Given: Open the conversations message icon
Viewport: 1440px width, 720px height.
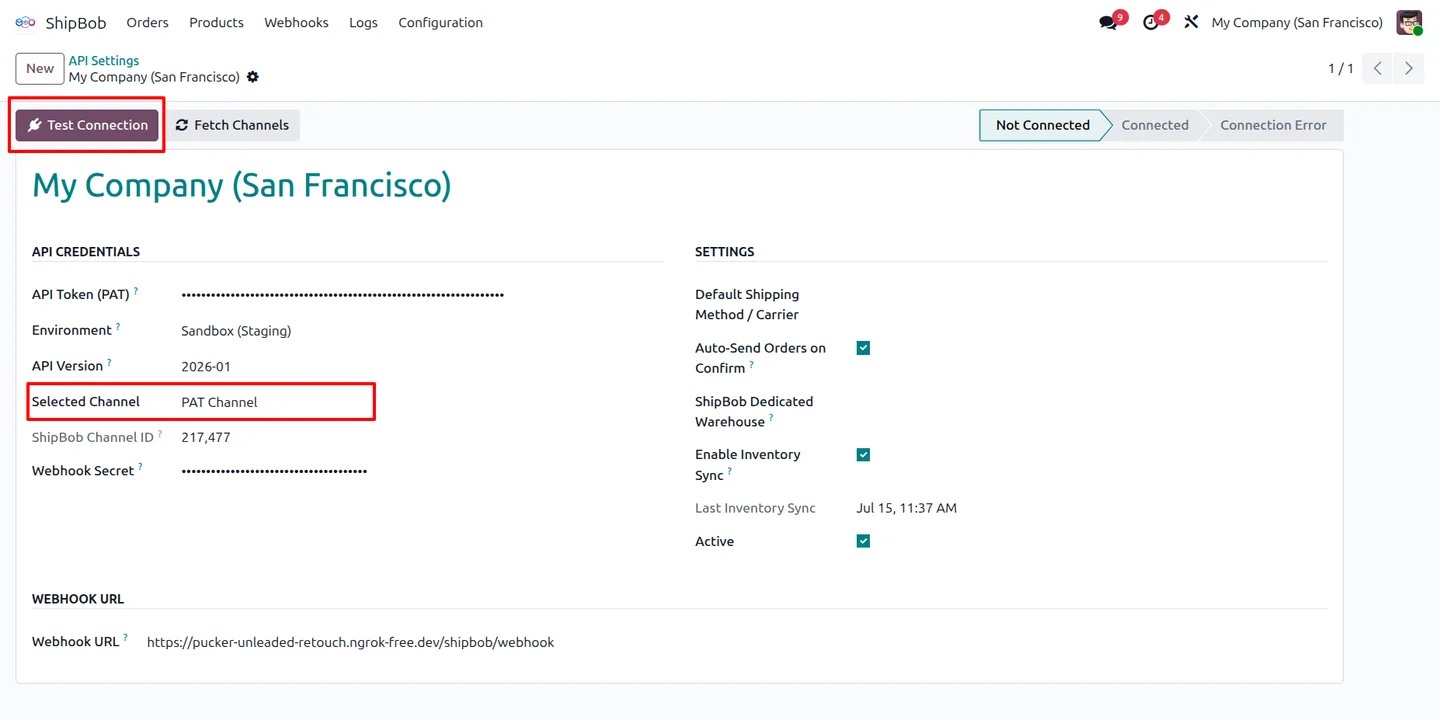Looking at the screenshot, I should (x=1108, y=22).
